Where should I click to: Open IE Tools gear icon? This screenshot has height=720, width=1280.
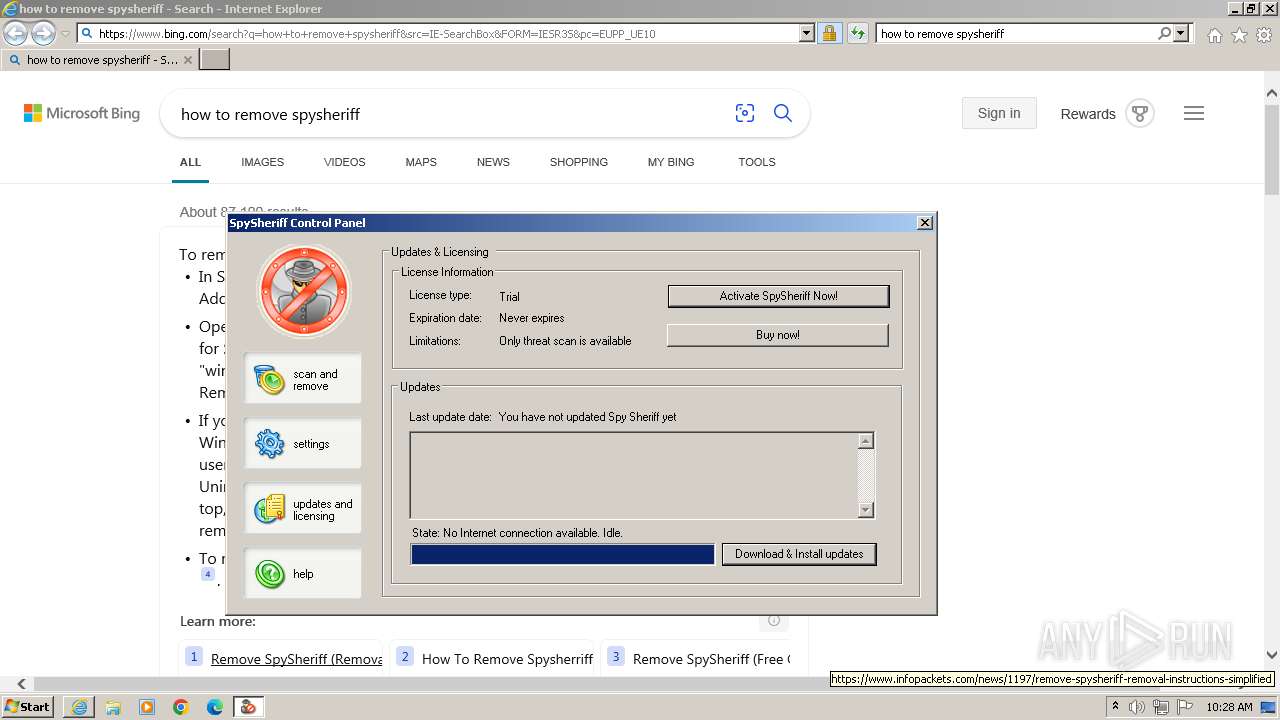tap(1264, 35)
